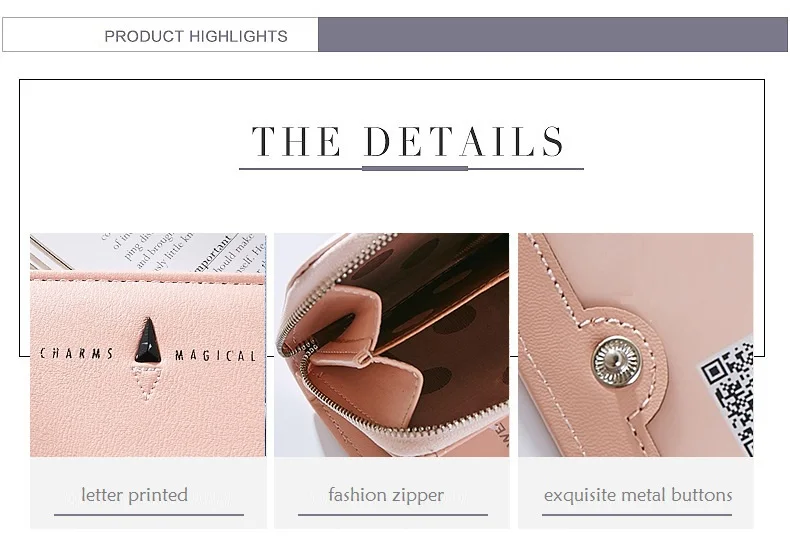Click the black triangle stud ornament

click(148, 340)
